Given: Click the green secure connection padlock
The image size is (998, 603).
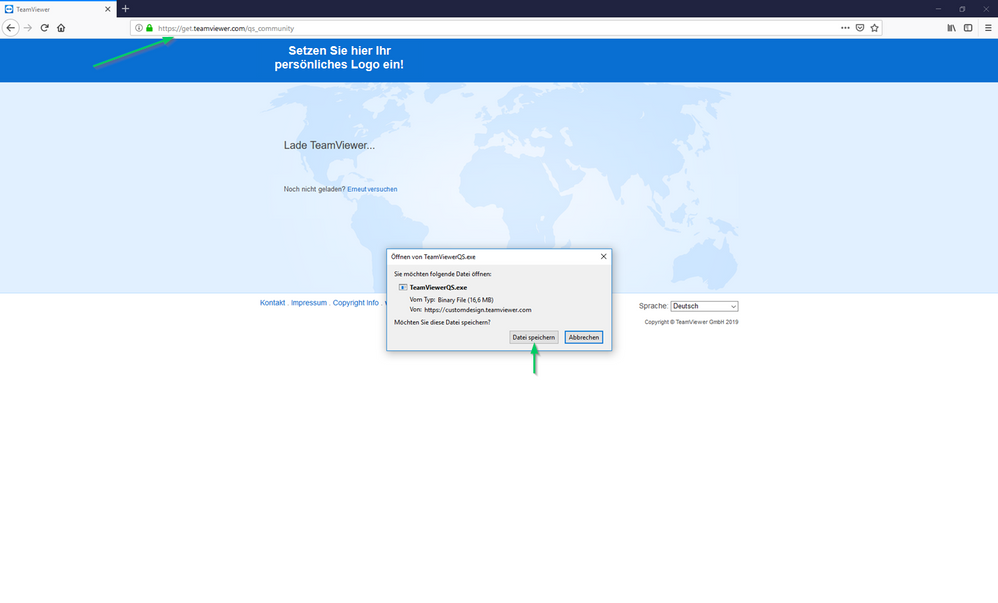Looking at the screenshot, I should [x=150, y=28].
